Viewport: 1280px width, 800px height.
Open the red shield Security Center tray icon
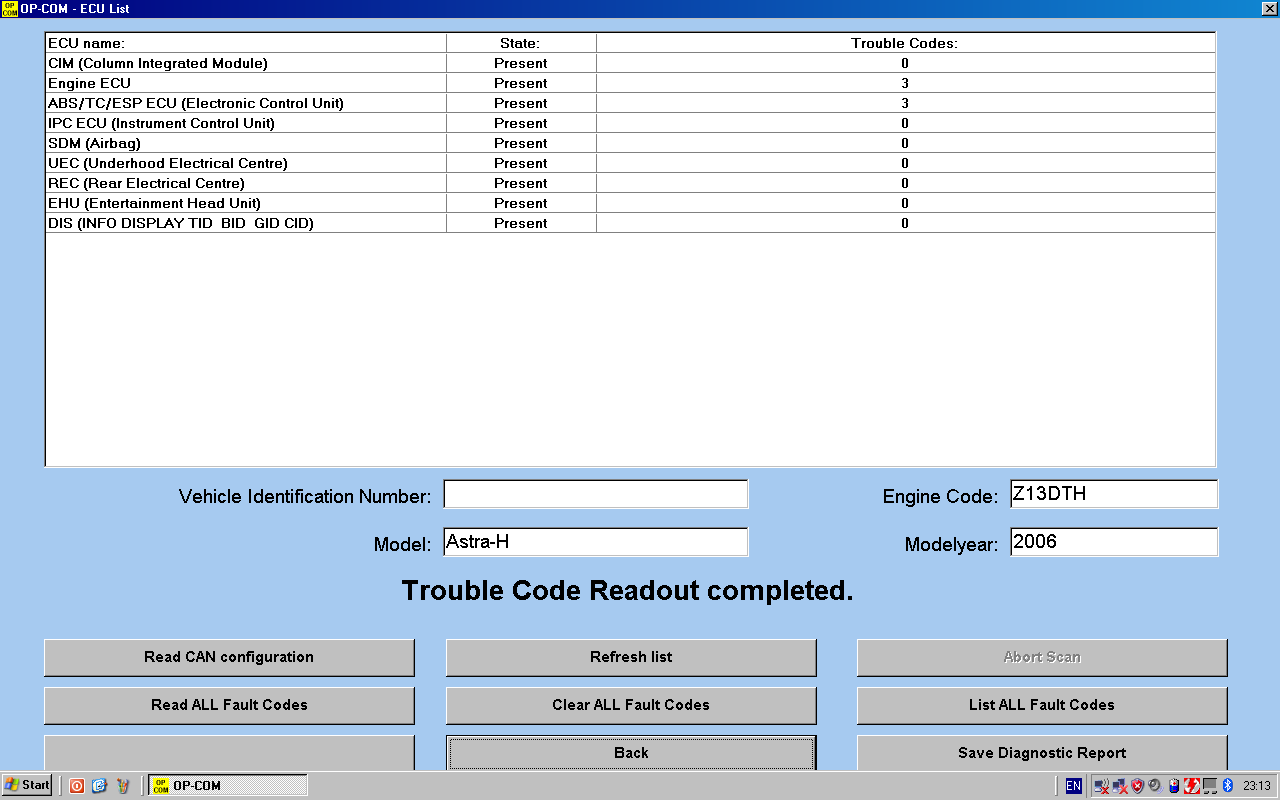[x=1138, y=786]
